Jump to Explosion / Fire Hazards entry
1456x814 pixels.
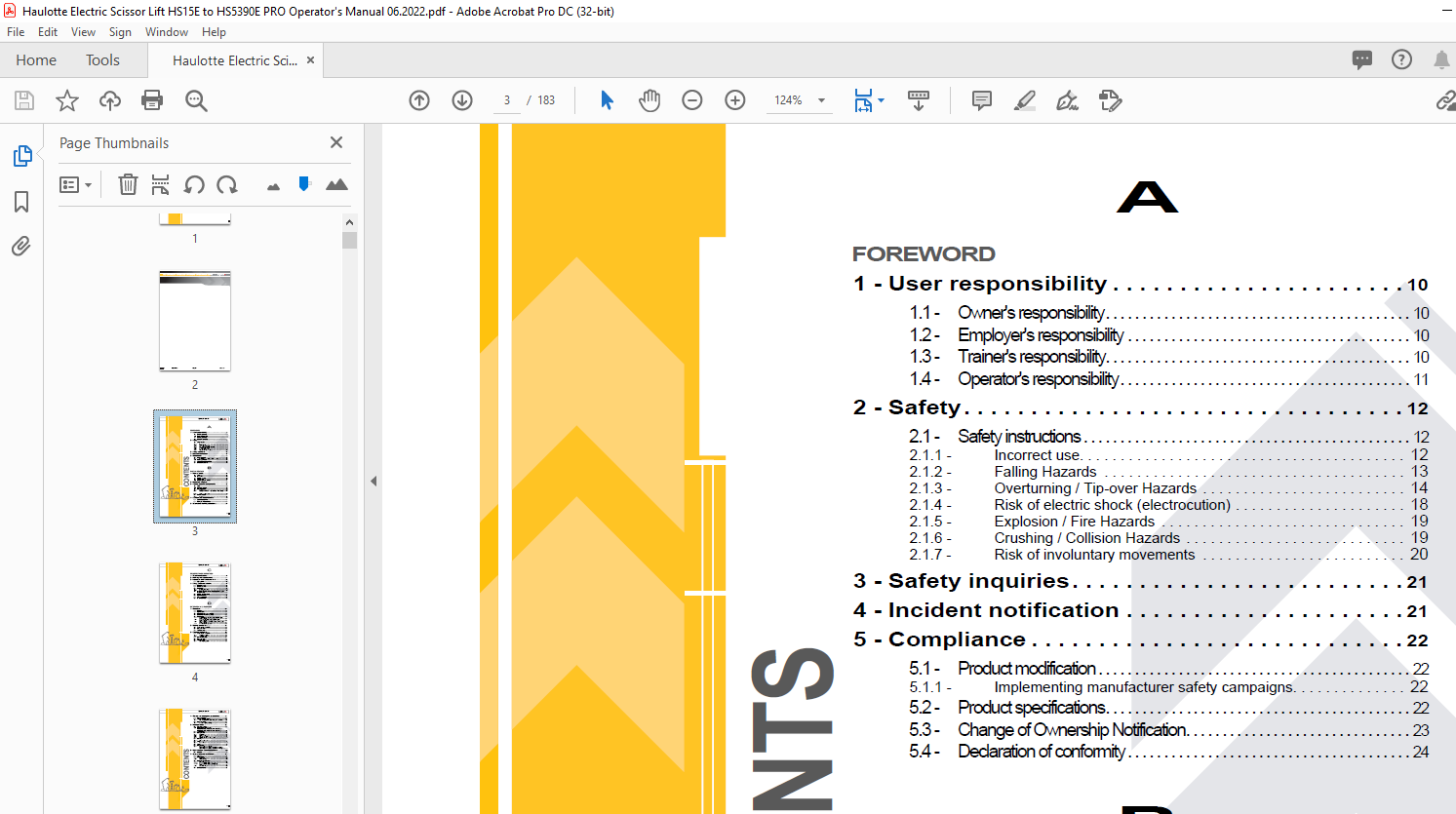(x=1168, y=522)
